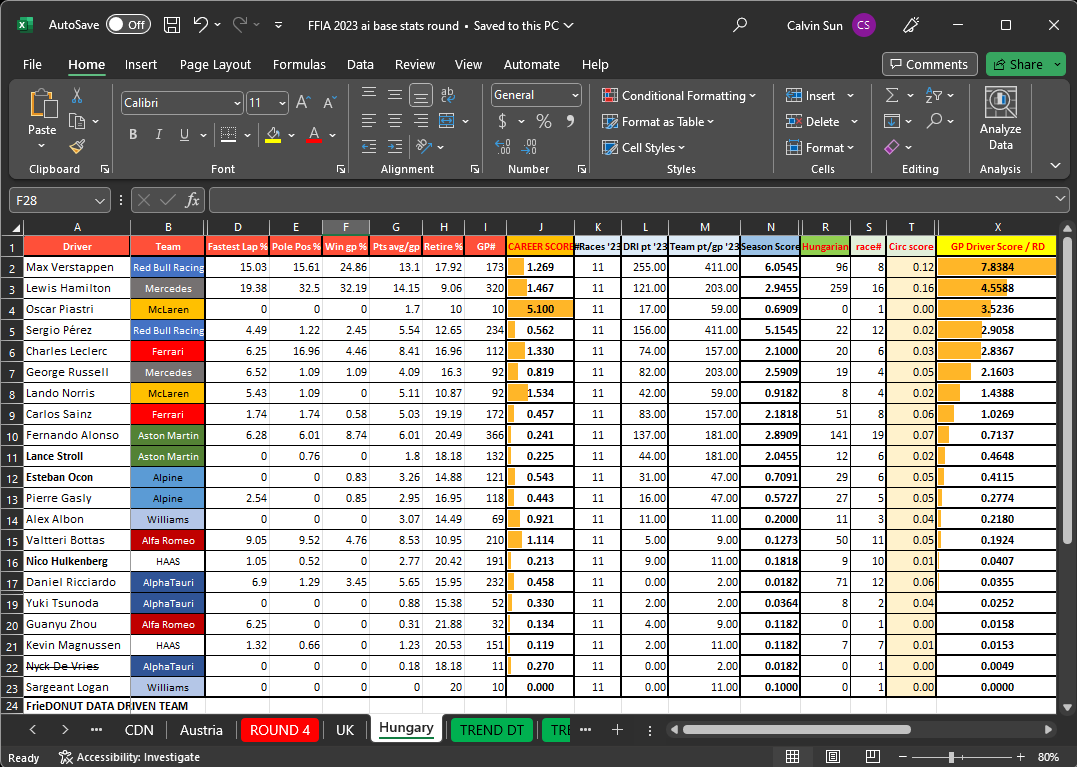Increase font size with larger A icon
Screen dimensions: 1077x767
[x=303, y=103]
